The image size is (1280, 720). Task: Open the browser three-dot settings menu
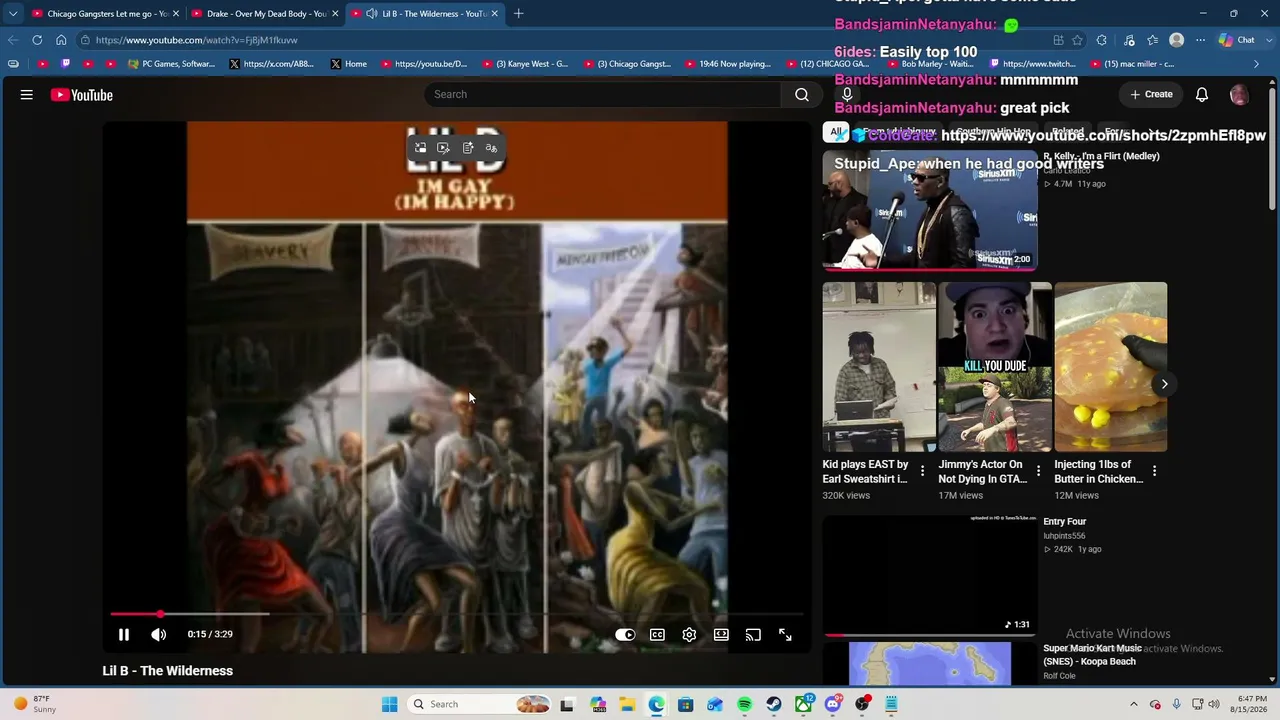pyautogui.click(x=1199, y=40)
